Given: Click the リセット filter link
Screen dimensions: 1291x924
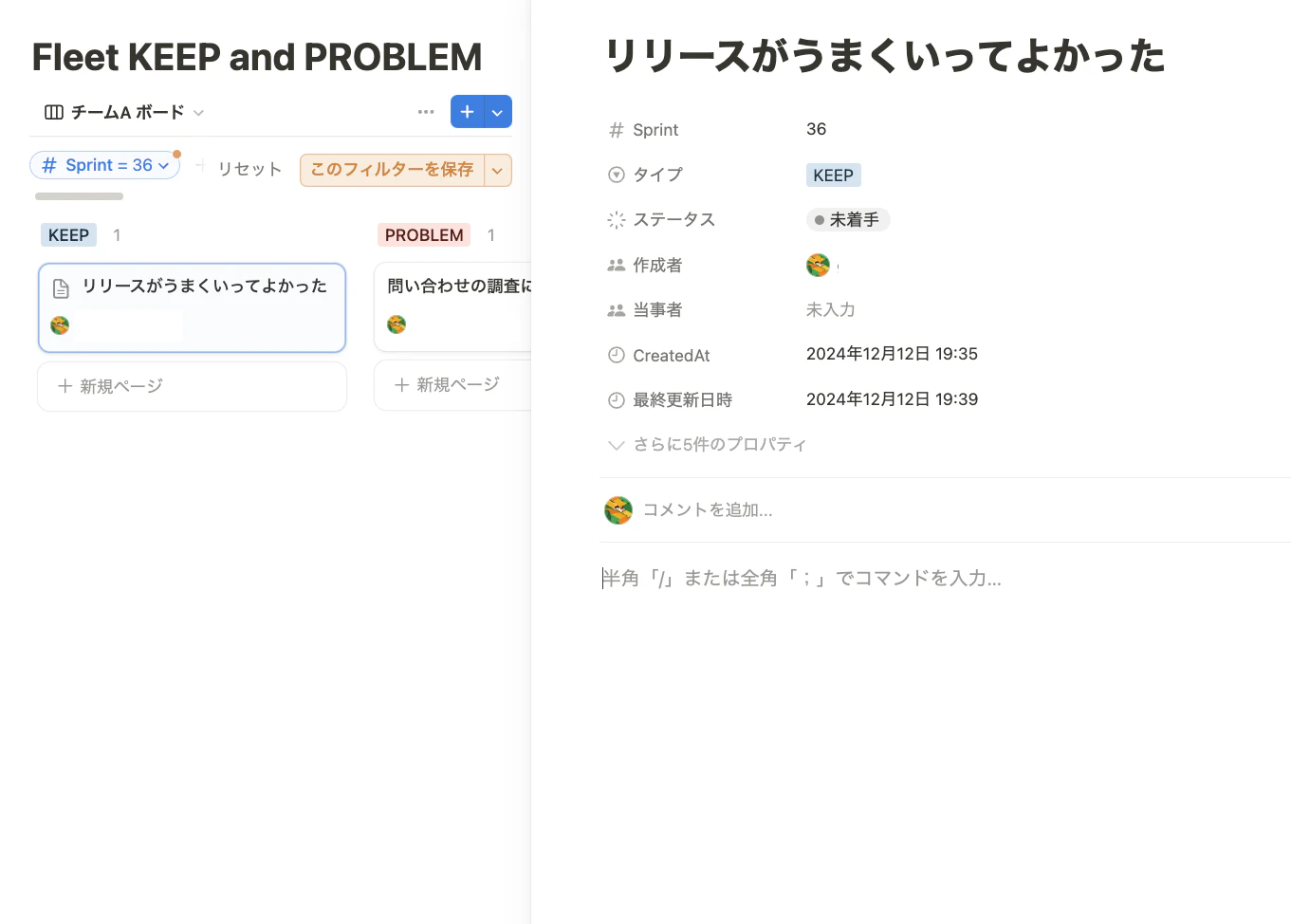Looking at the screenshot, I should point(249,168).
